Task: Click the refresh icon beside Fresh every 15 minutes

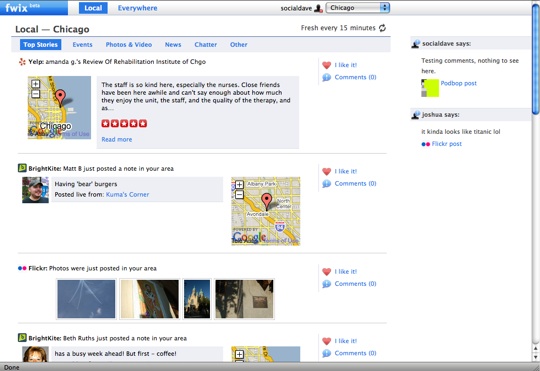Action: [382, 28]
